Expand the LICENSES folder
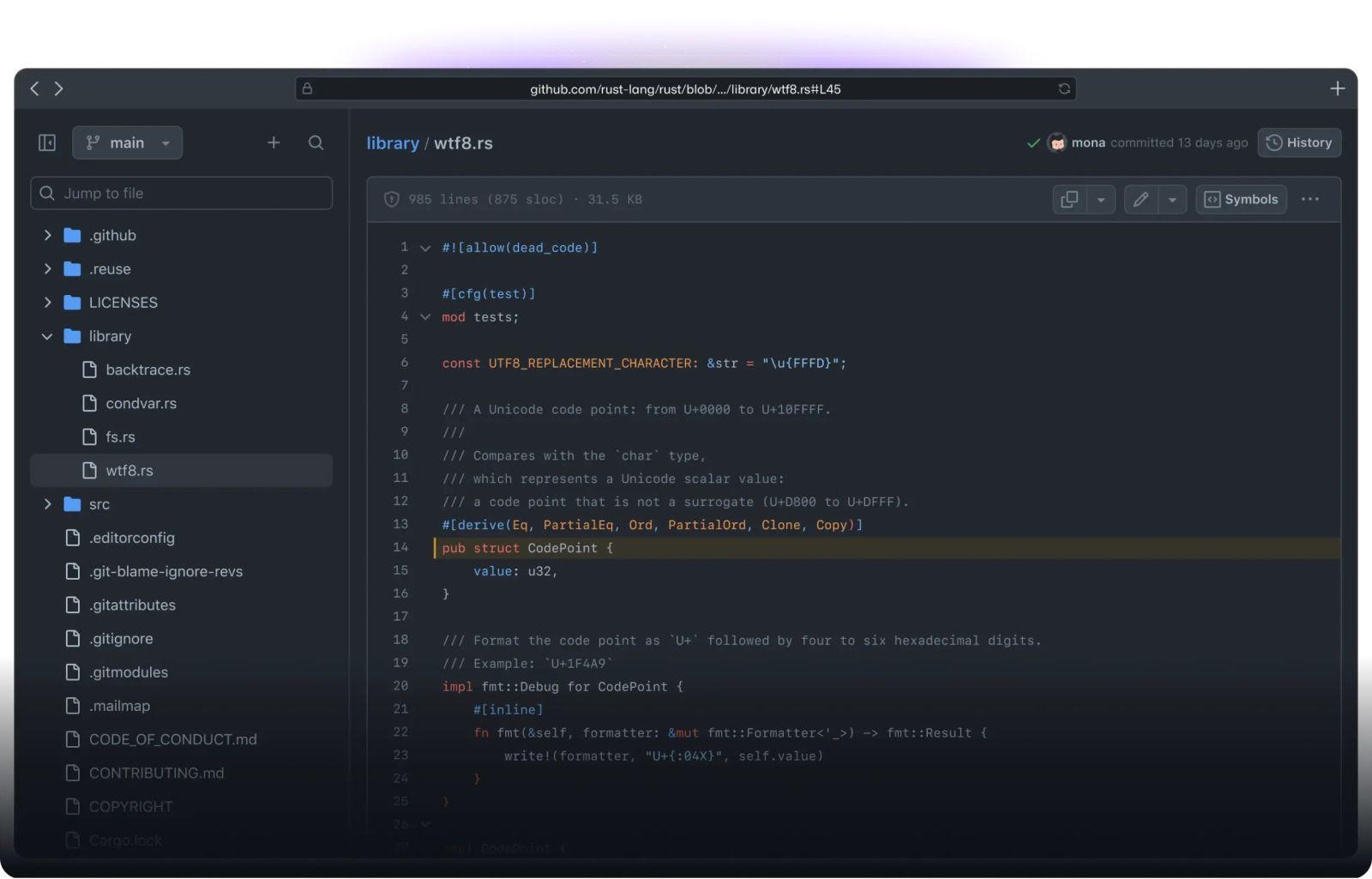1372x879 pixels. (47, 302)
